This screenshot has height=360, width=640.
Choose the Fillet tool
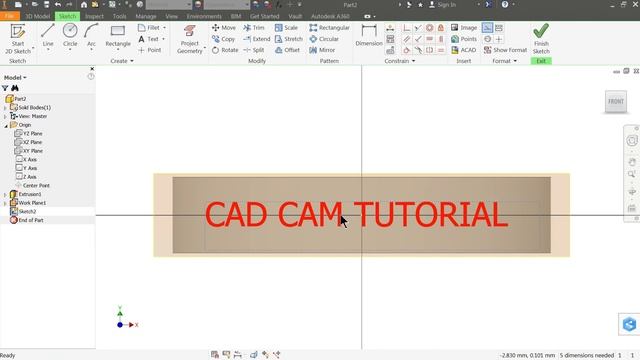[x=149, y=28]
